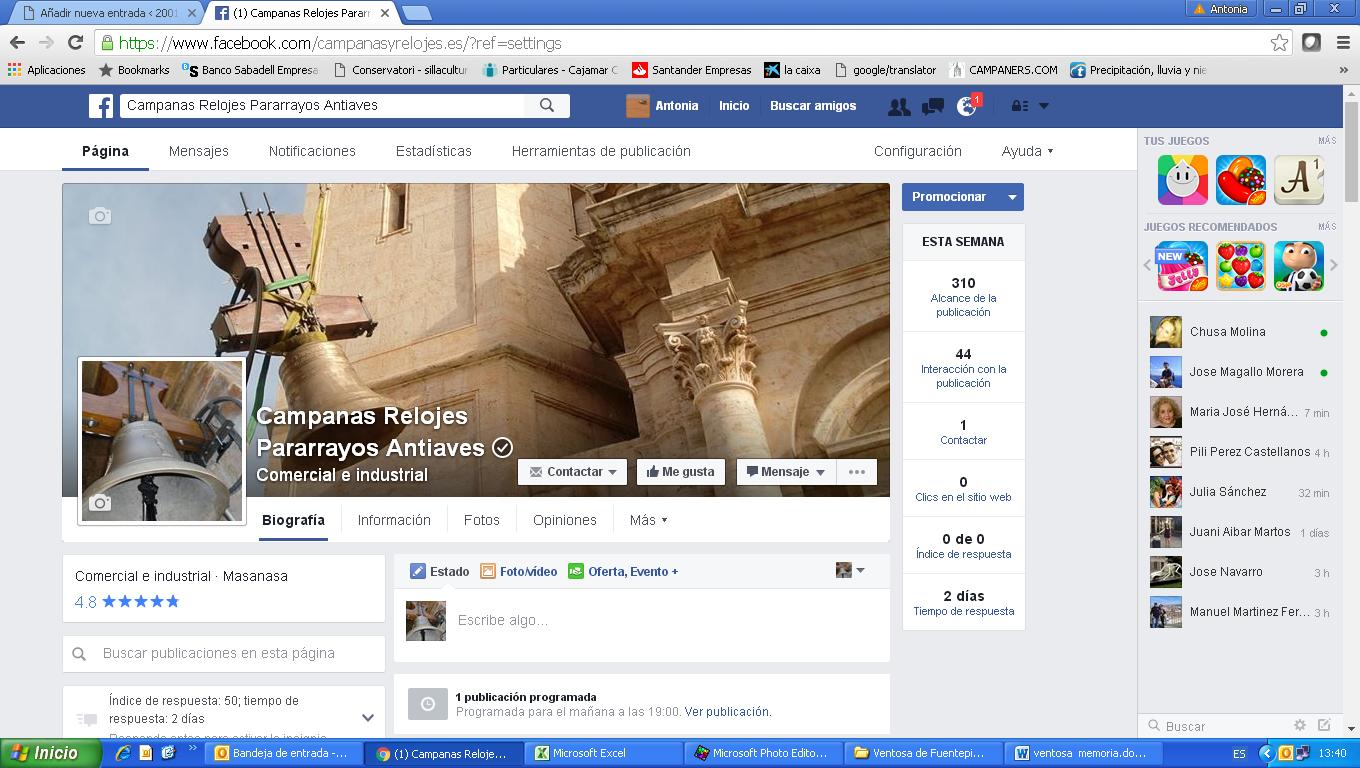Open notifications globe icon
The height and width of the screenshot is (768, 1360).
click(x=967, y=106)
